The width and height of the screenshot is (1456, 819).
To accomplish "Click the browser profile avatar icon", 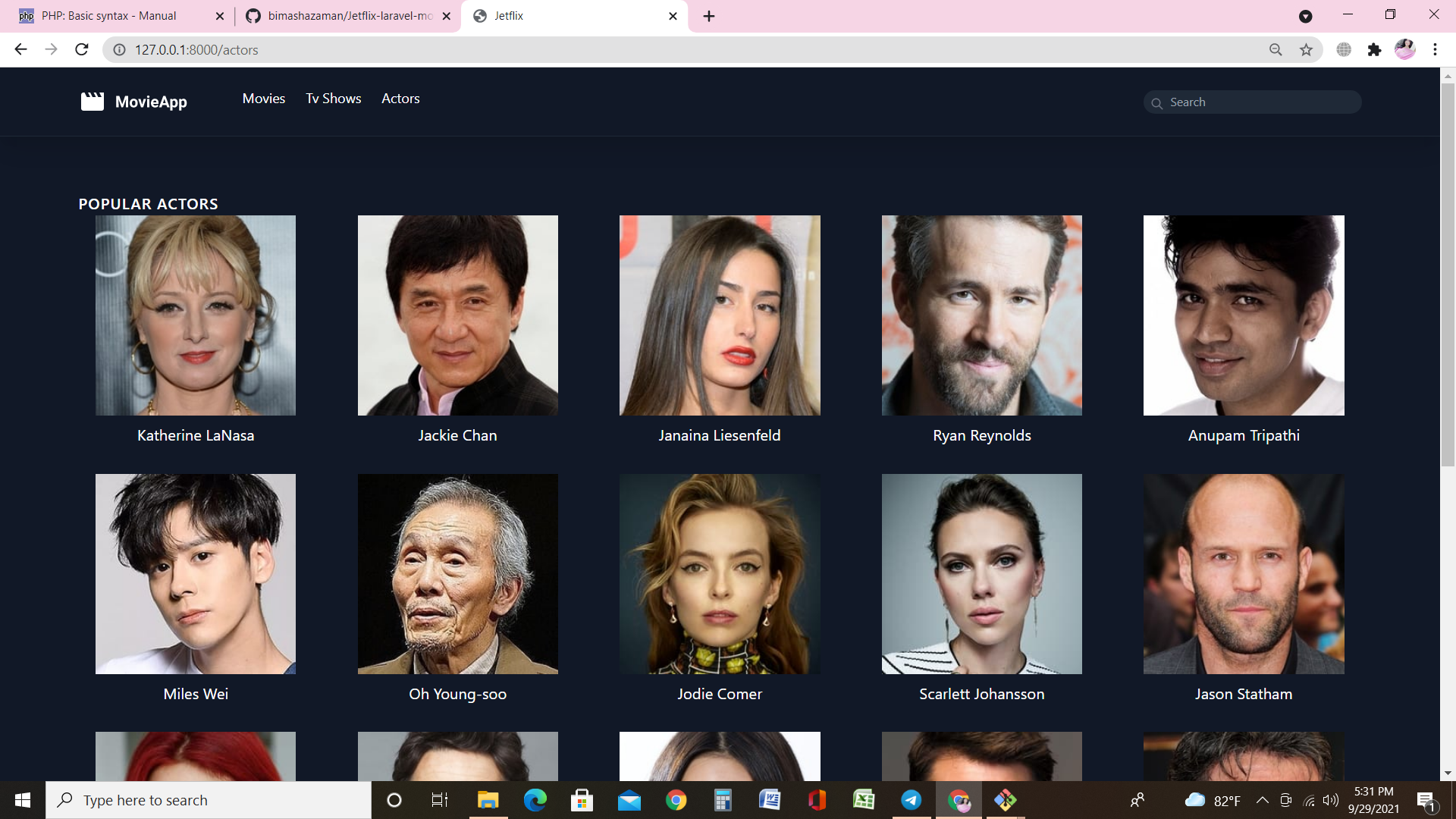I will pos(1405,49).
